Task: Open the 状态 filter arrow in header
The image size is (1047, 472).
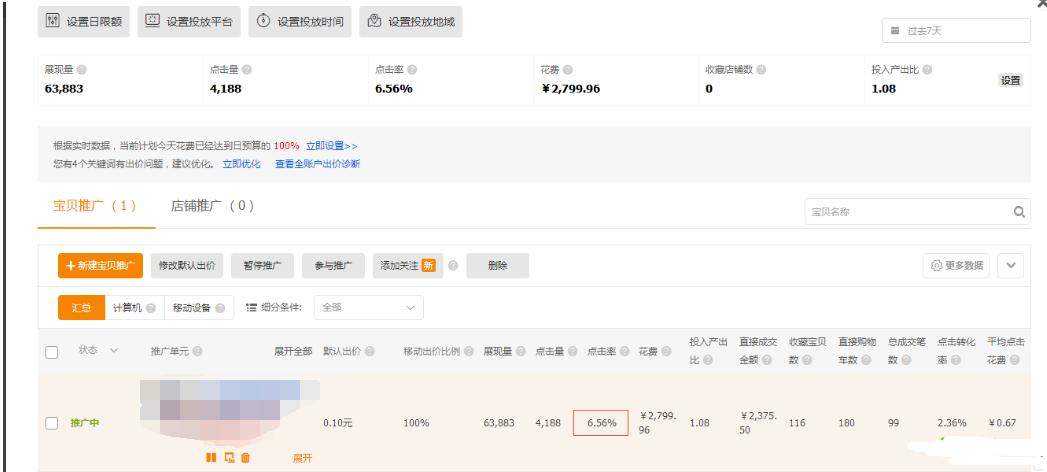Action: tap(114, 350)
